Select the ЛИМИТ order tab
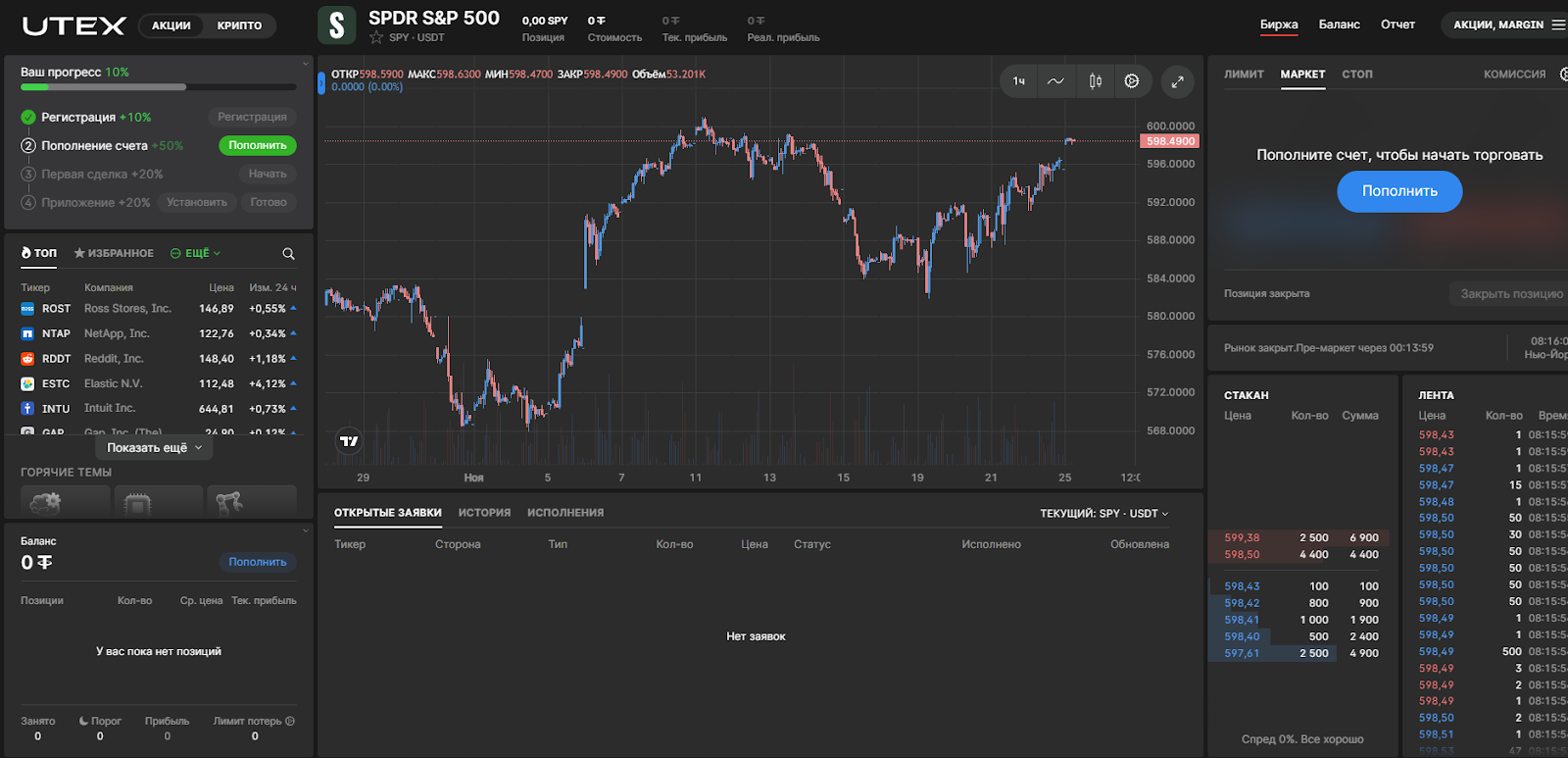 click(x=1244, y=75)
